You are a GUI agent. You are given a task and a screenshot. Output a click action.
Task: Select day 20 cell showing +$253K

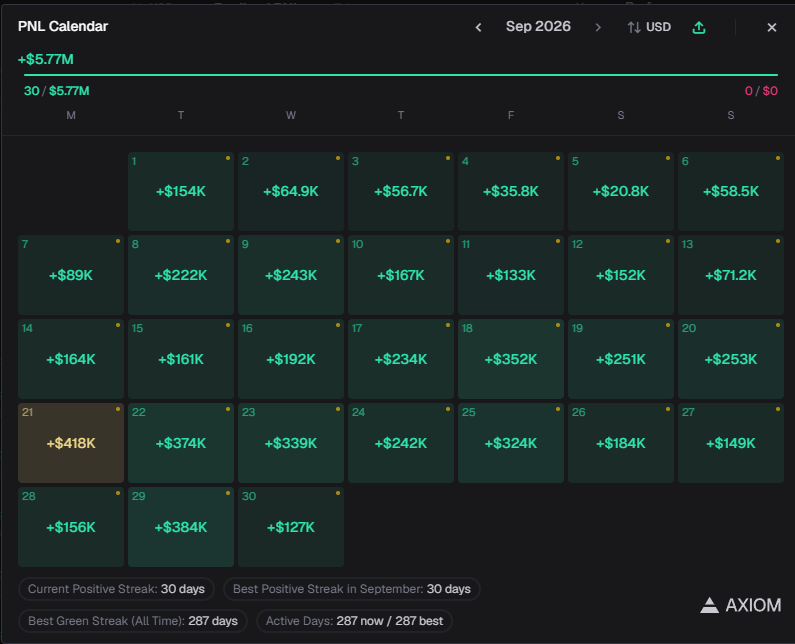(x=731, y=359)
